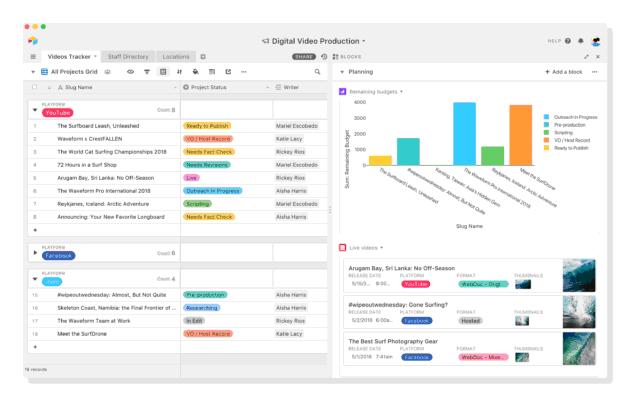630x401 pixels.
Task: Open collaborators icon beside All Projects Grid
Action: click(x=107, y=72)
